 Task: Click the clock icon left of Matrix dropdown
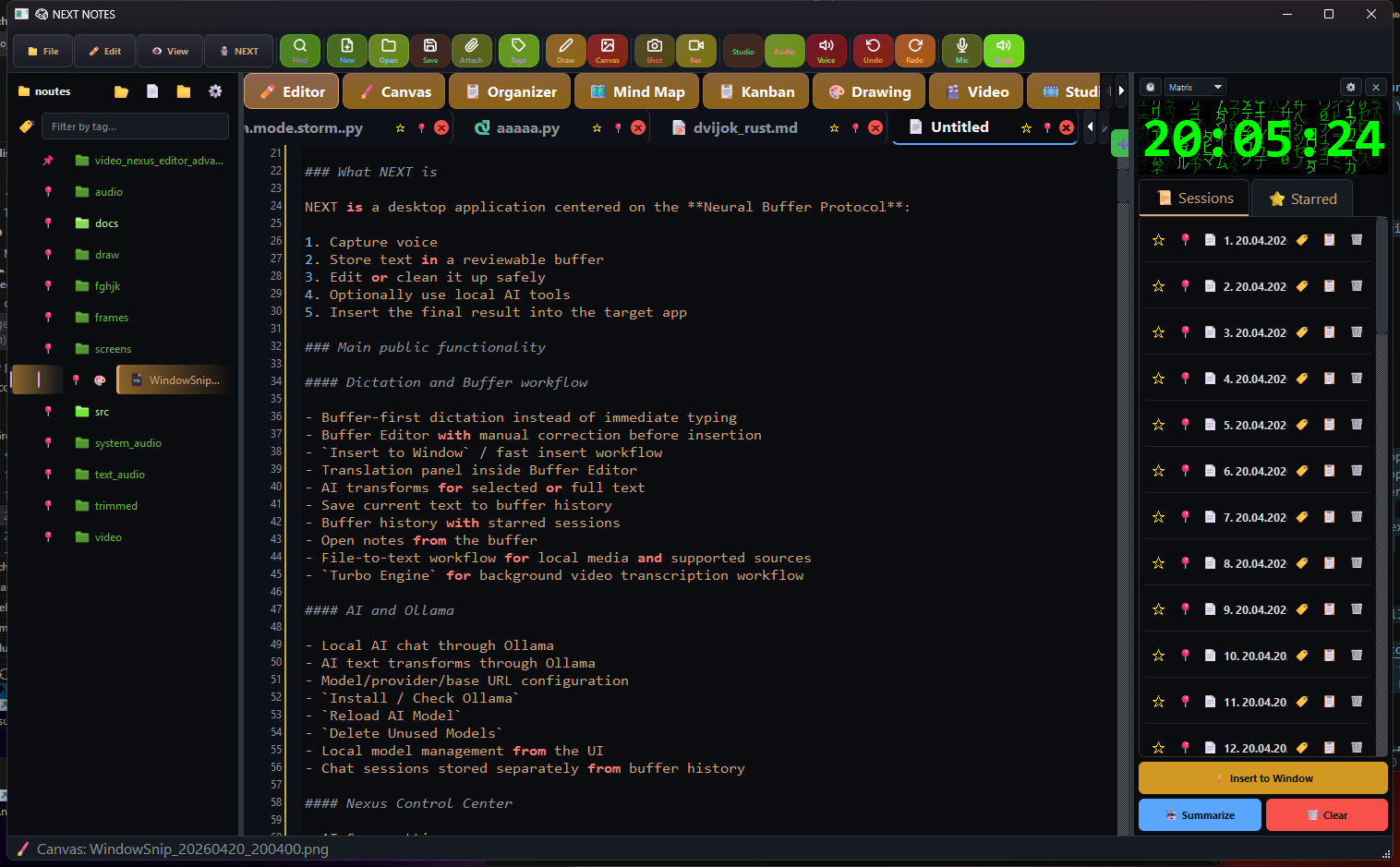[x=1151, y=87]
